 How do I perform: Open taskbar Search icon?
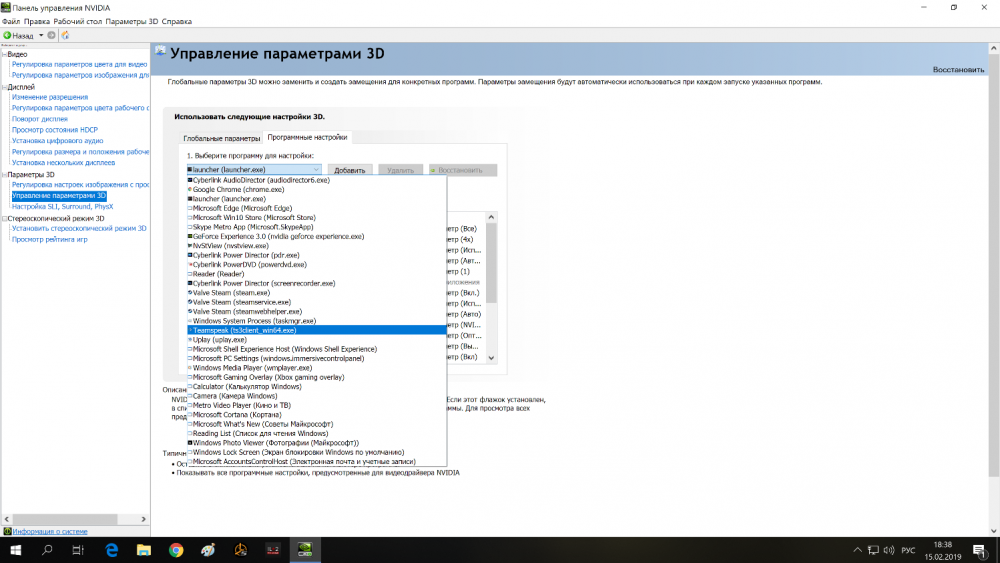click(47, 550)
